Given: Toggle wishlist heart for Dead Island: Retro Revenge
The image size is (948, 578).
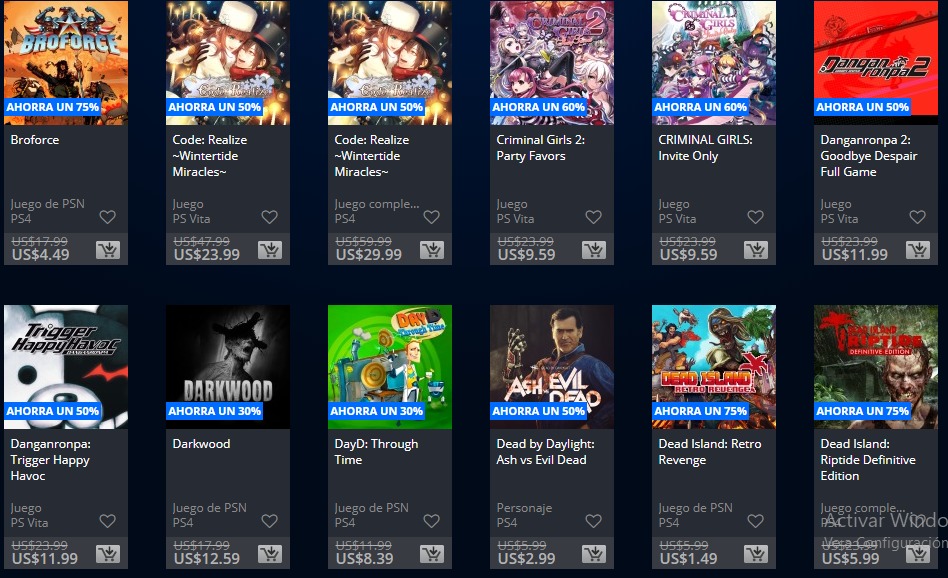Looking at the screenshot, I should click(756, 521).
